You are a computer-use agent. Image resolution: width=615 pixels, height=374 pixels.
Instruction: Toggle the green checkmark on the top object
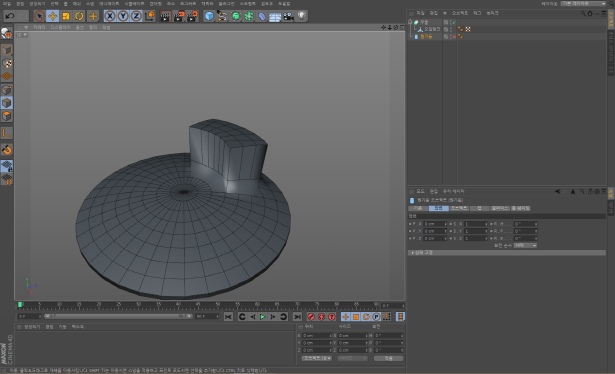click(454, 22)
